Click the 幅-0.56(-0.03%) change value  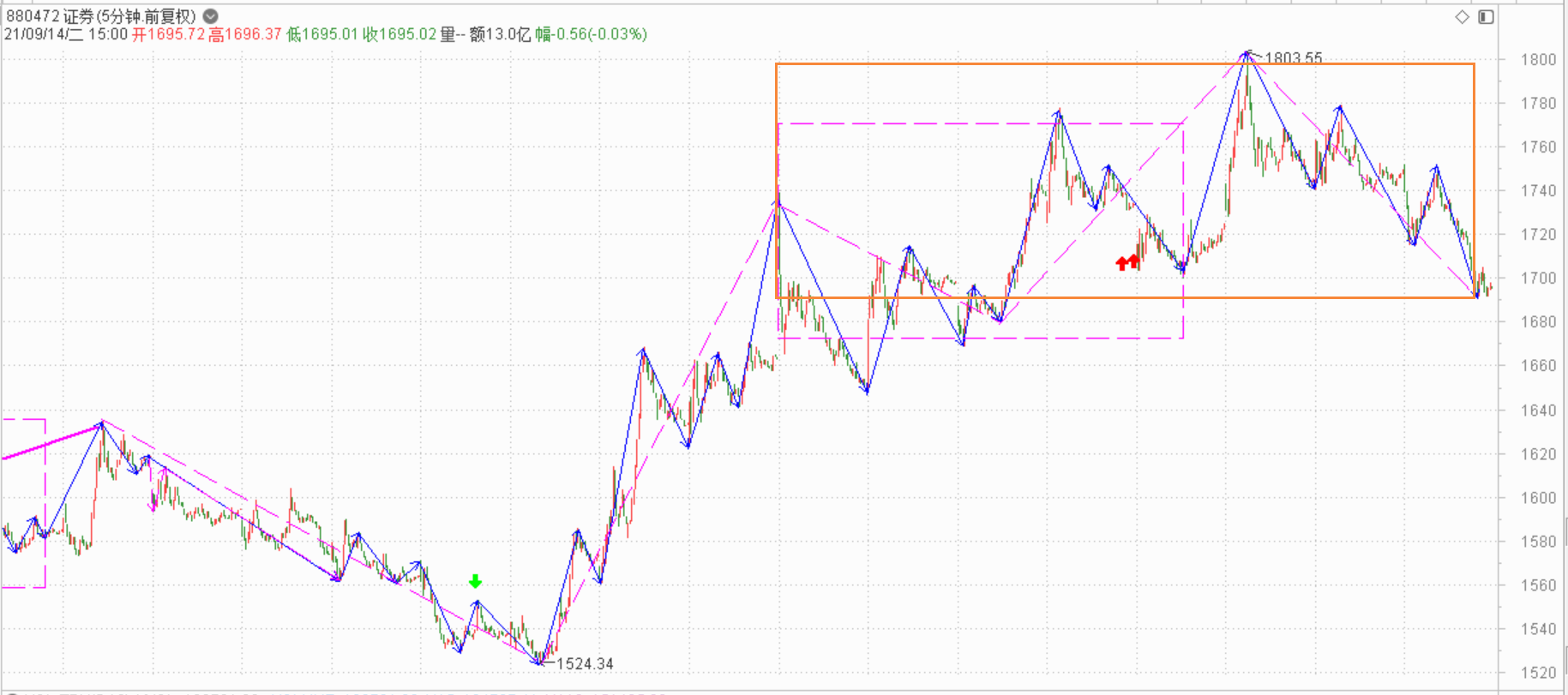pyautogui.click(x=591, y=34)
